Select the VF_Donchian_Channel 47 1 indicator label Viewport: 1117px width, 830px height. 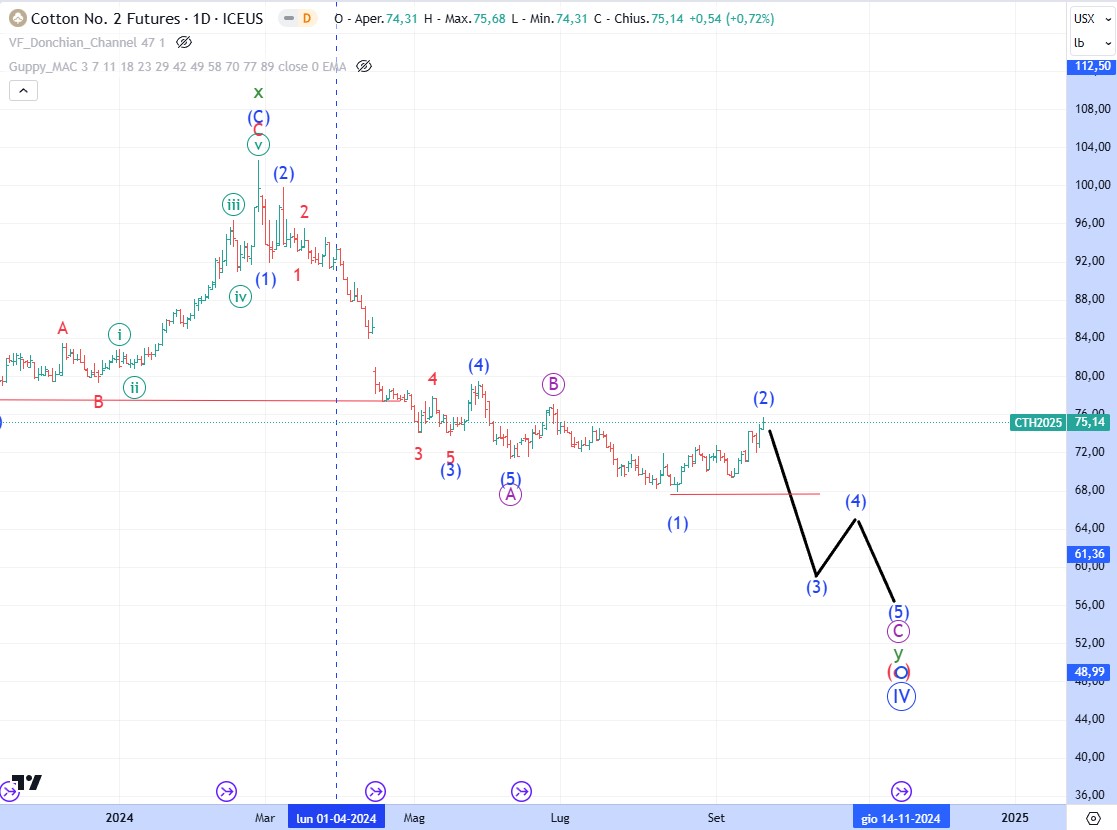(x=87, y=43)
